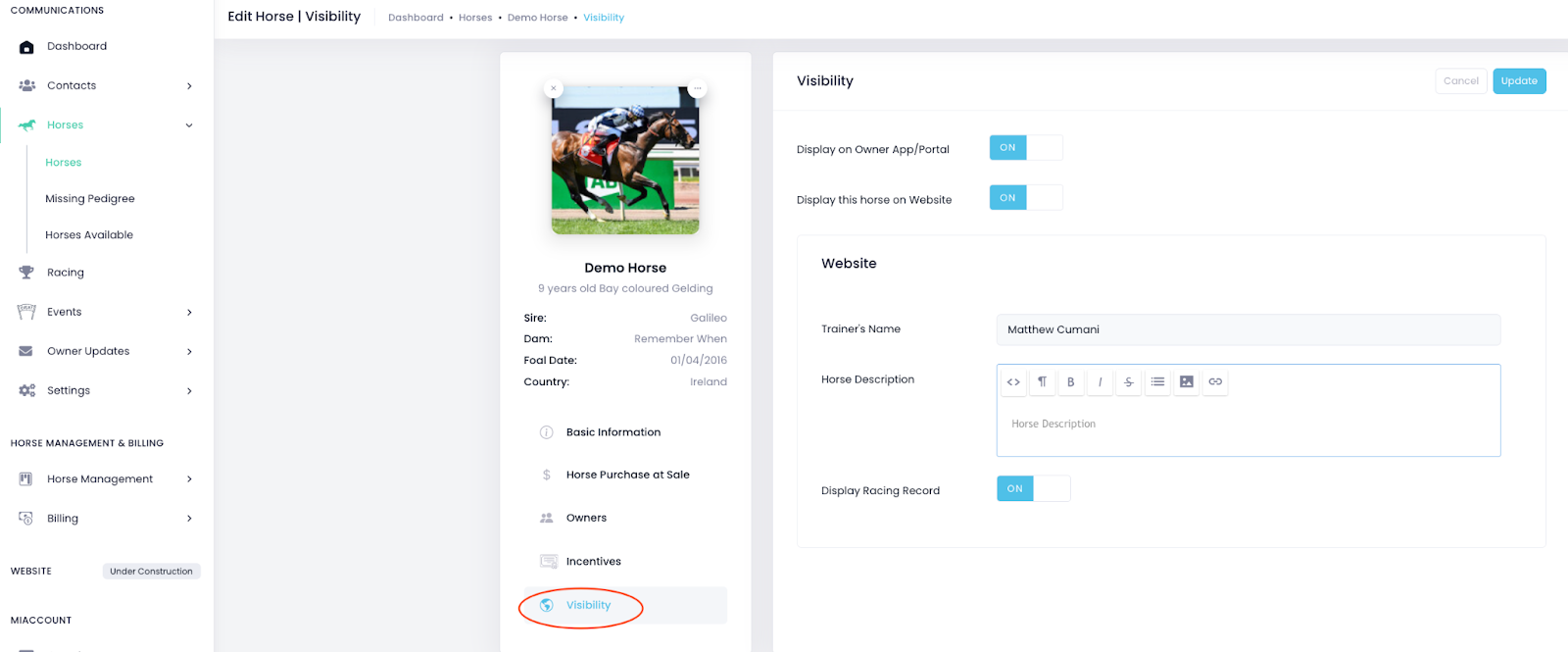
Task: Apply strikethrough formatting in description editor
Action: pos(1129,382)
